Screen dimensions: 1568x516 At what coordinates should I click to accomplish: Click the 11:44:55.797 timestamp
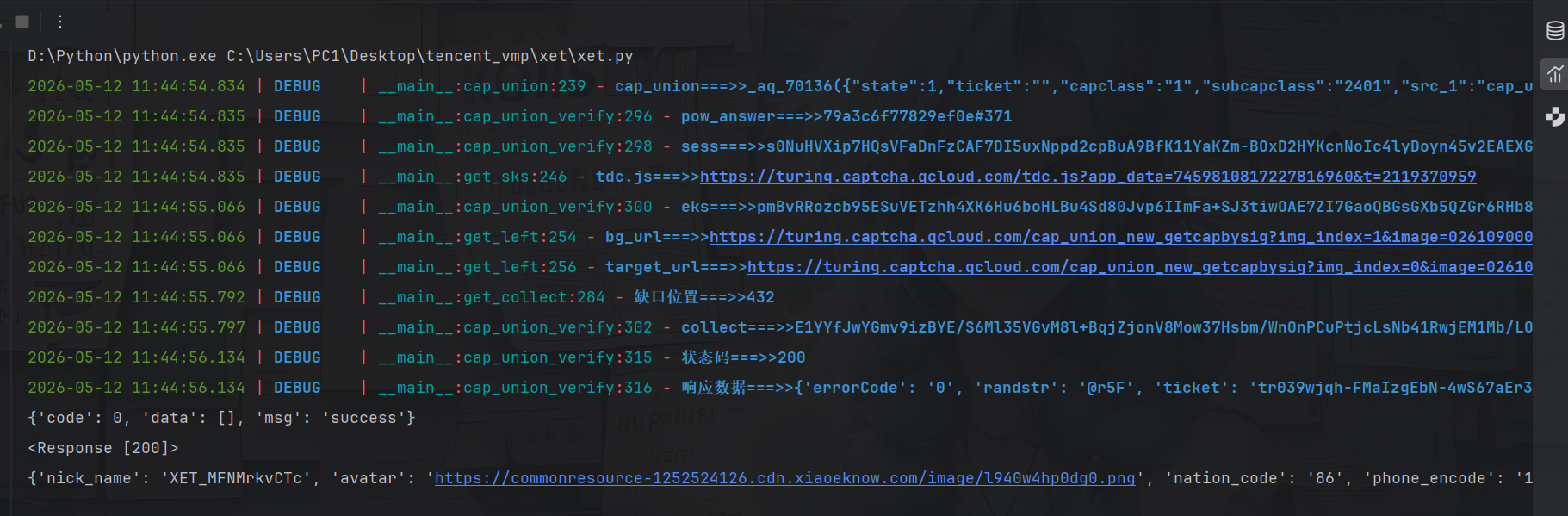(189, 327)
